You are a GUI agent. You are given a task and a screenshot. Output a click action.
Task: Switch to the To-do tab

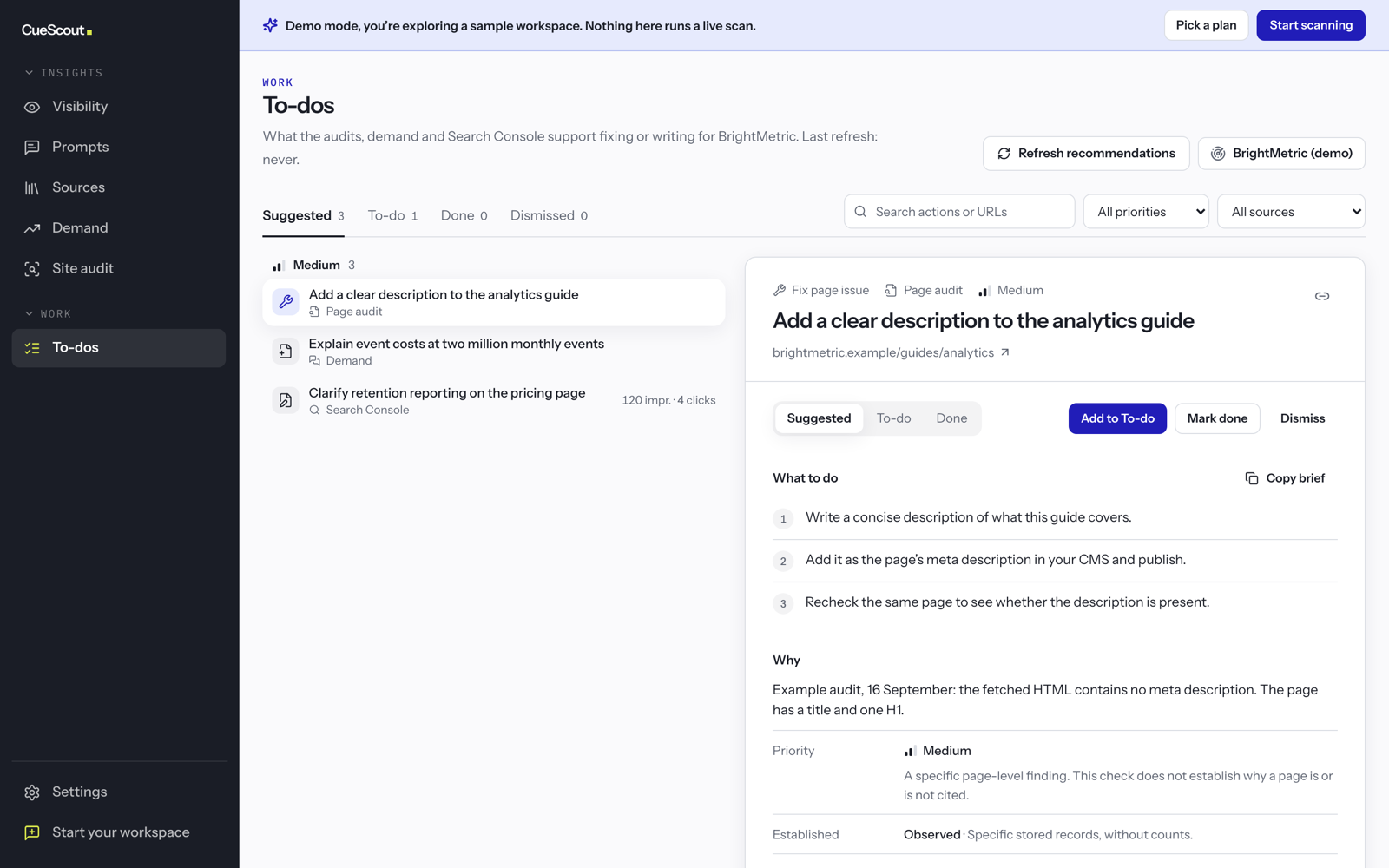click(x=392, y=215)
